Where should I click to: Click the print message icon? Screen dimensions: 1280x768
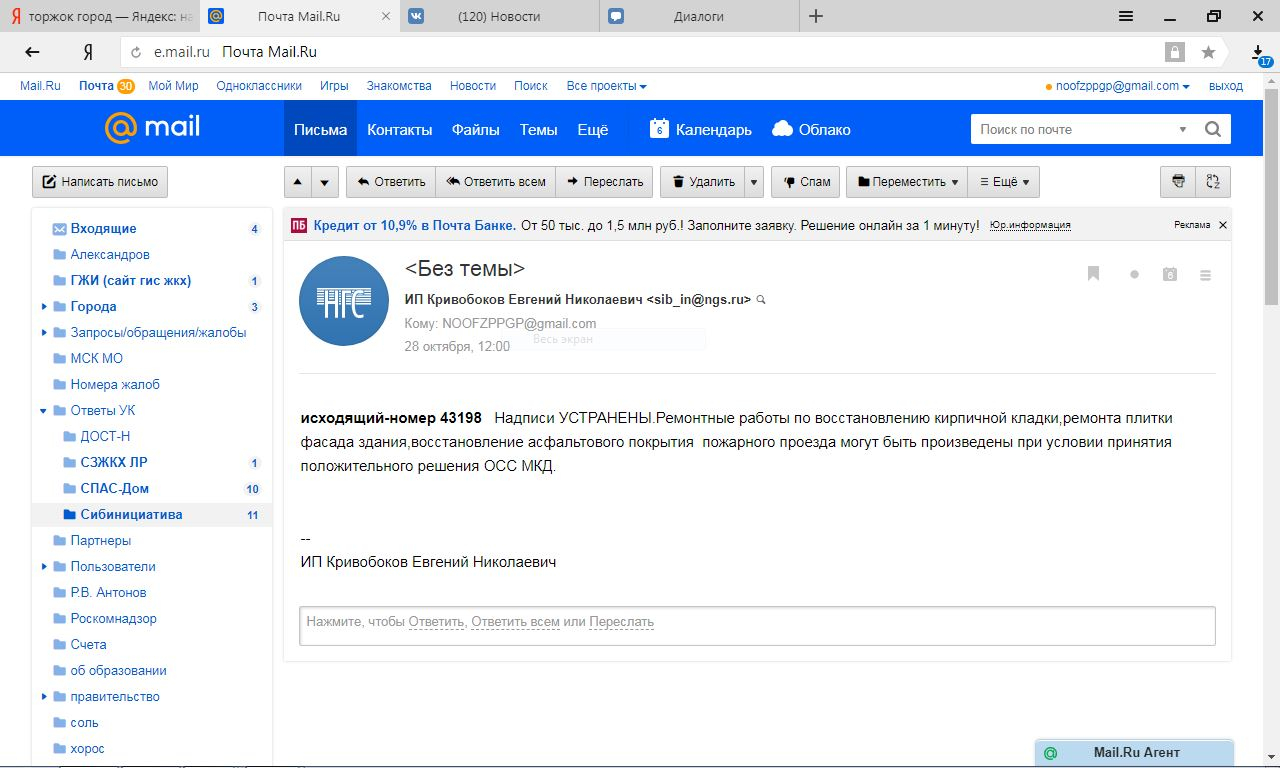pos(1178,182)
